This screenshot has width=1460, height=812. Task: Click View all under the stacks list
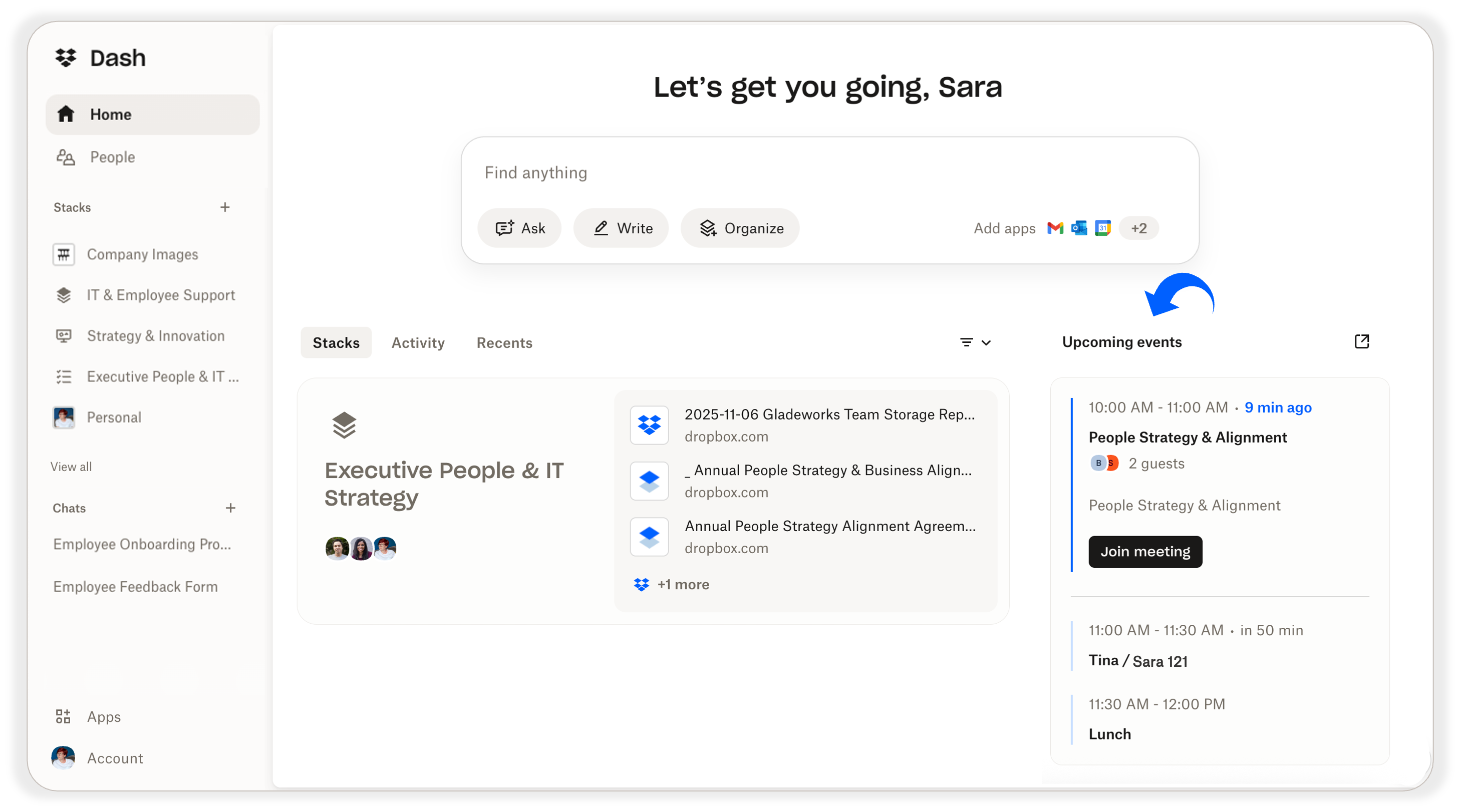coord(71,467)
